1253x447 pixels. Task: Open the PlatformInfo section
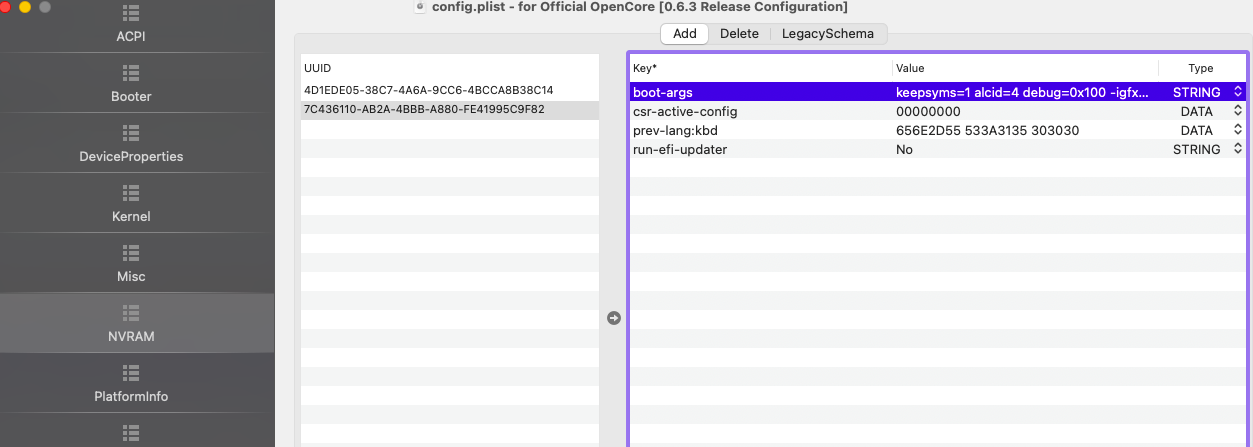tap(131, 384)
